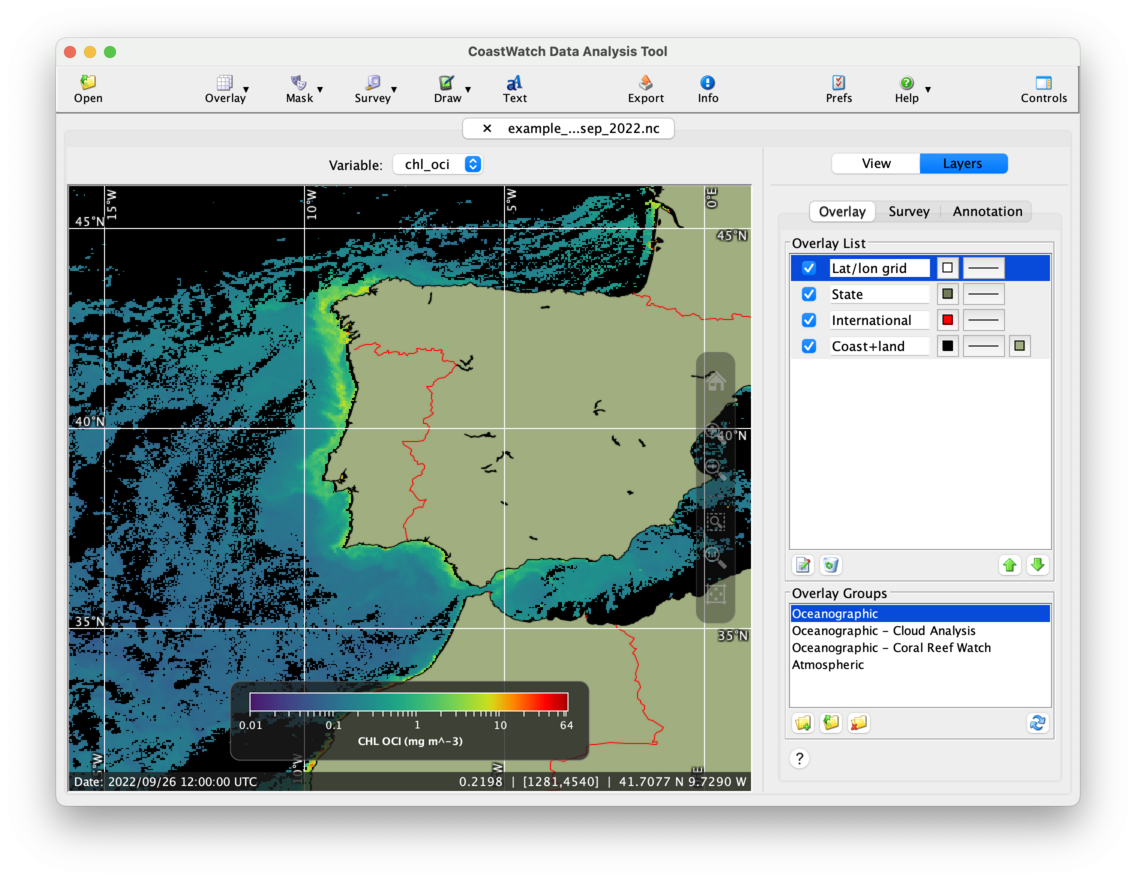The width and height of the screenshot is (1136, 880).
Task: Uncheck the Lat/lon grid overlay
Action: pyautogui.click(x=809, y=268)
